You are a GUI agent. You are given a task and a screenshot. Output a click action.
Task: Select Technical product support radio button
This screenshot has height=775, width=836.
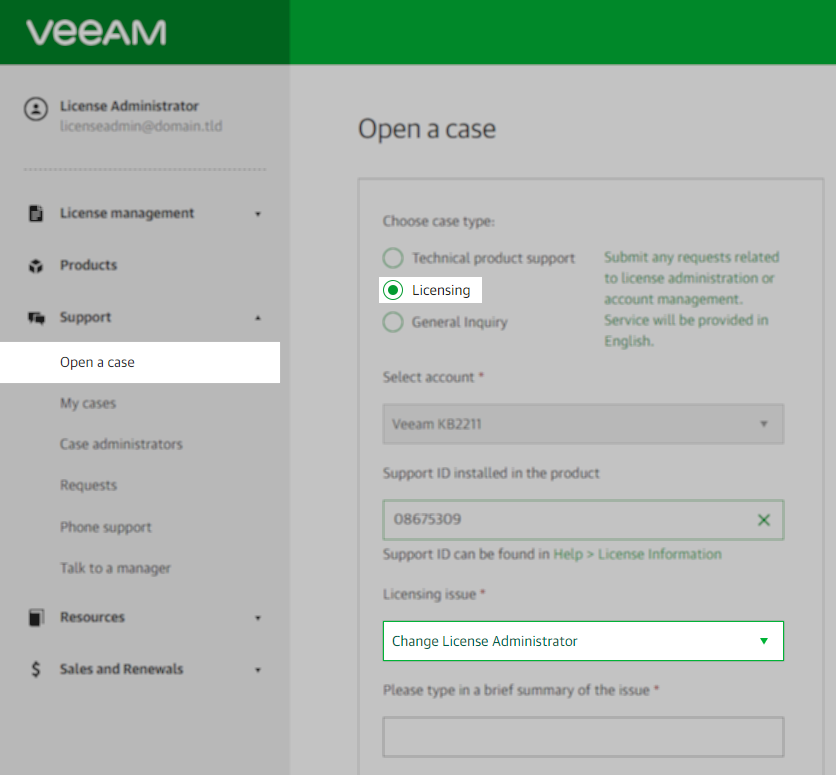[x=393, y=258]
